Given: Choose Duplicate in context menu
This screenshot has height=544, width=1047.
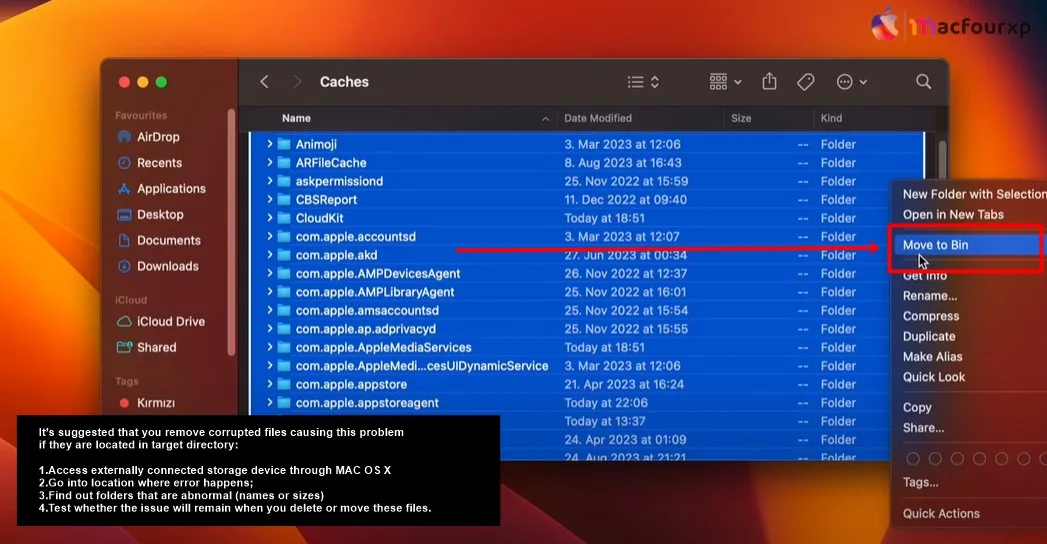Looking at the screenshot, I should [x=929, y=336].
